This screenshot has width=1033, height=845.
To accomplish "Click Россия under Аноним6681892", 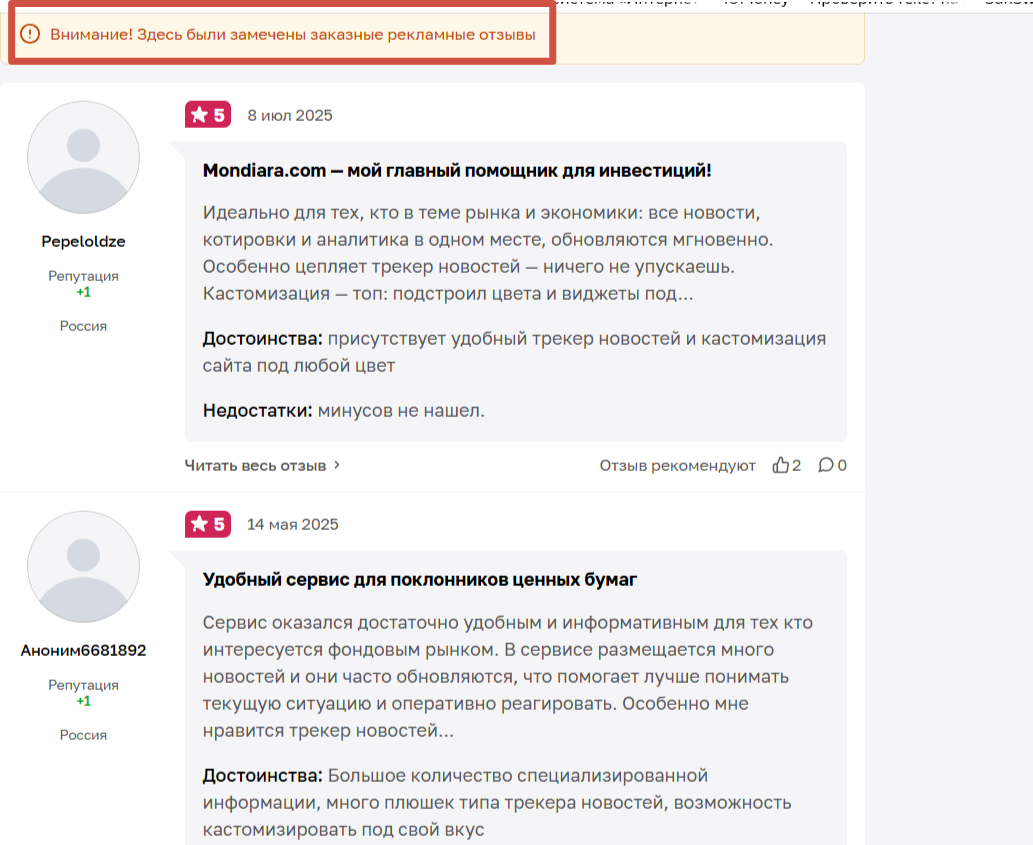I will coord(84,735).
